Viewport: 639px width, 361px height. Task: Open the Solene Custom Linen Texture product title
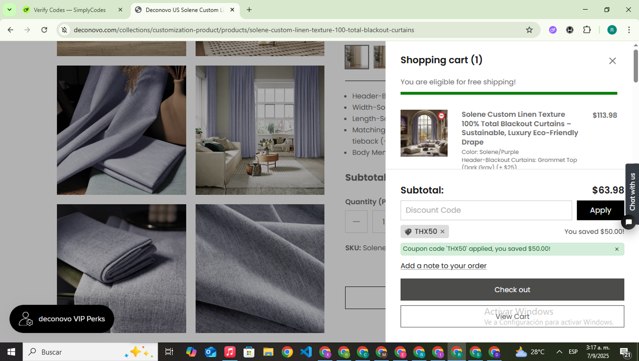pos(520,128)
